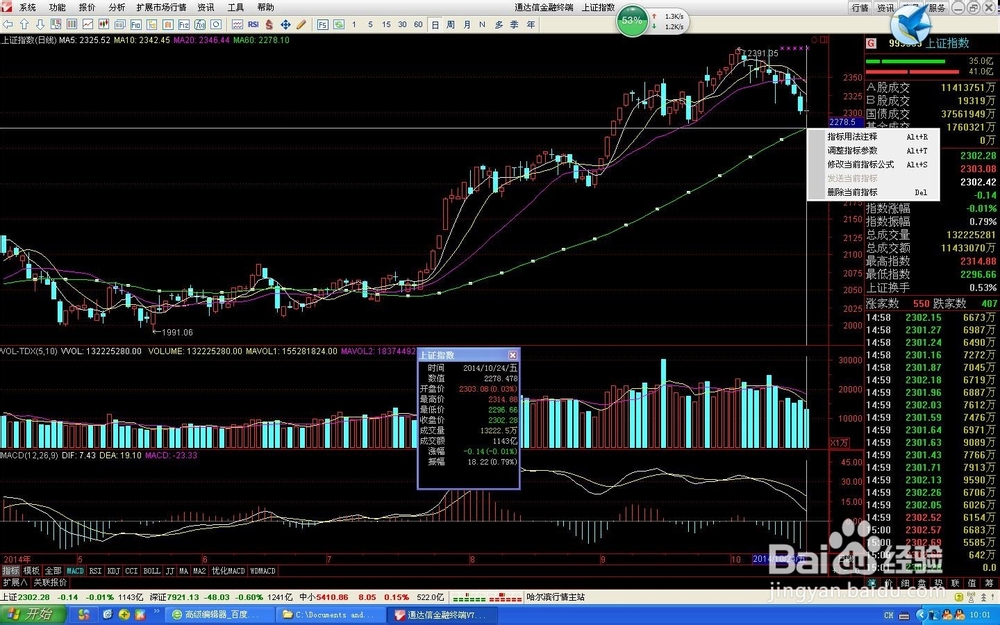Click the wave line indicator icon

pyautogui.click(x=237, y=24)
